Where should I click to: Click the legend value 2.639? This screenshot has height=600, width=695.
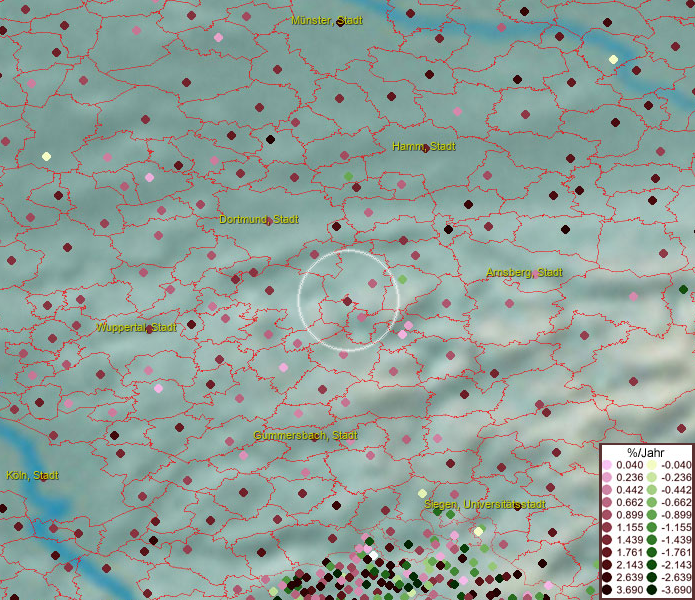point(629,577)
